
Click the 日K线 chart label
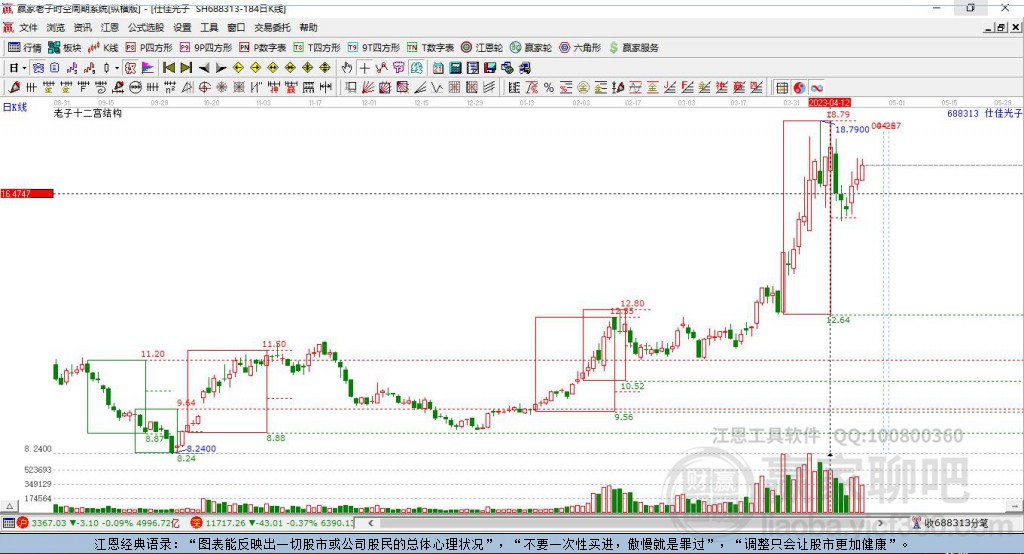(x=14, y=107)
